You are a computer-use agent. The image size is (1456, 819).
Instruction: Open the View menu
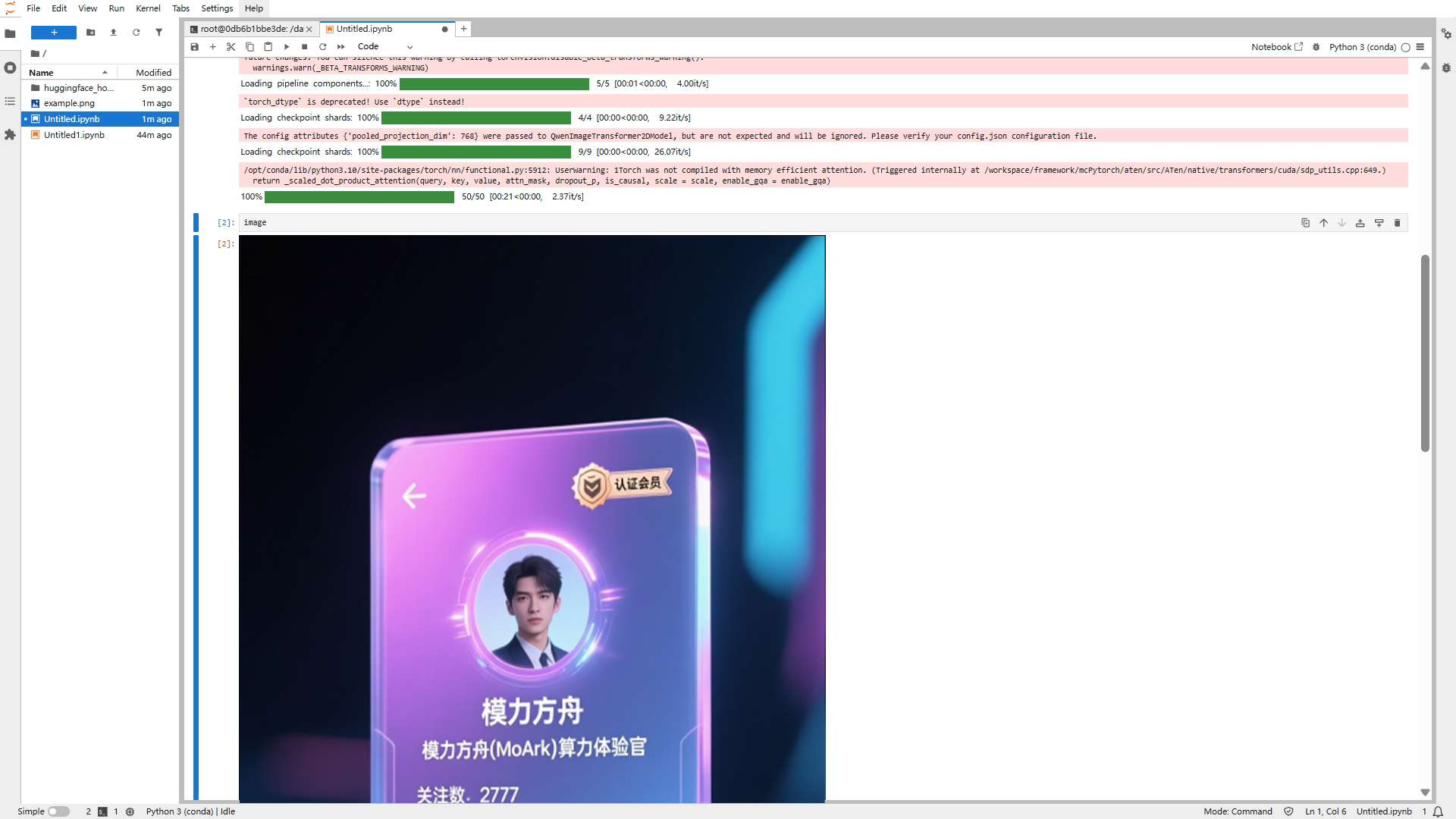88,8
